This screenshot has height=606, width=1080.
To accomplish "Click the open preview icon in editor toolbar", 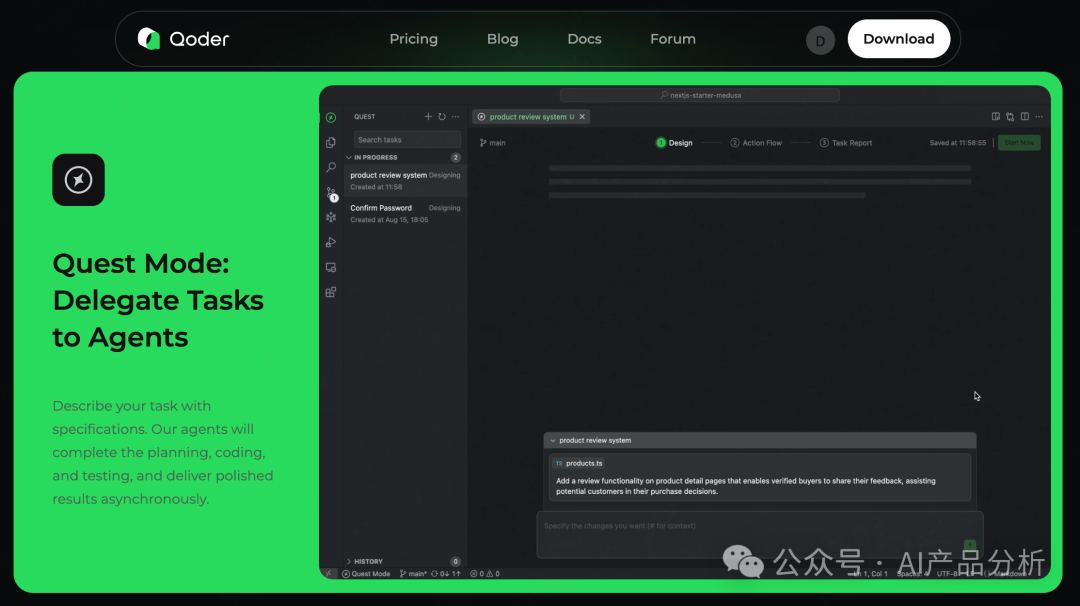I will (x=995, y=116).
